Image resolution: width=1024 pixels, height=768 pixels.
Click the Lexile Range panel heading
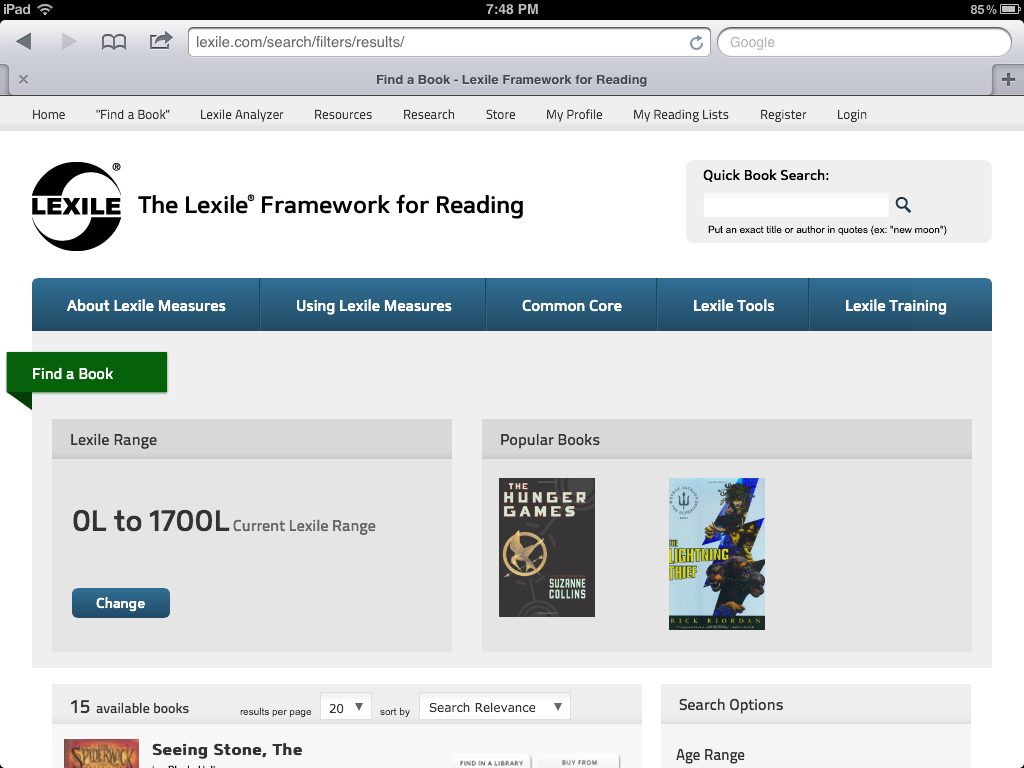pyautogui.click(x=114, y=440)
